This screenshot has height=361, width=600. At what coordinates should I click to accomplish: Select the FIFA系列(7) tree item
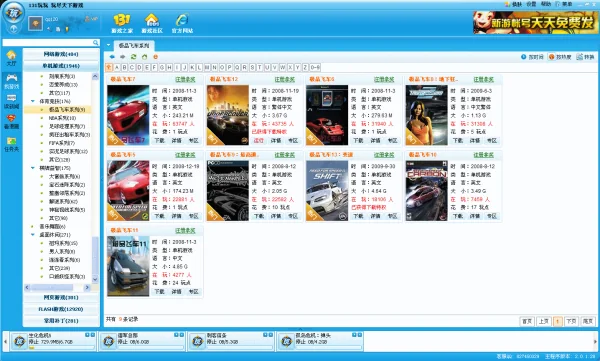[x=62, y=143]
